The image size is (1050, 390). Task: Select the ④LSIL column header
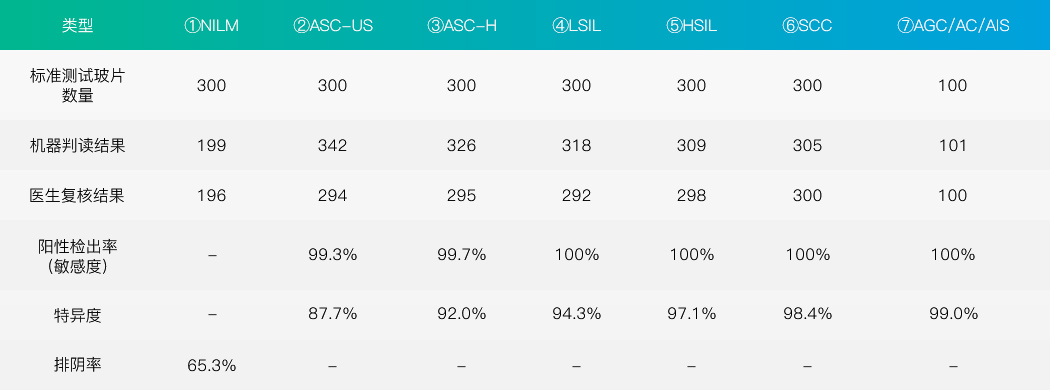pyautogui.click(x=576, y=26)
